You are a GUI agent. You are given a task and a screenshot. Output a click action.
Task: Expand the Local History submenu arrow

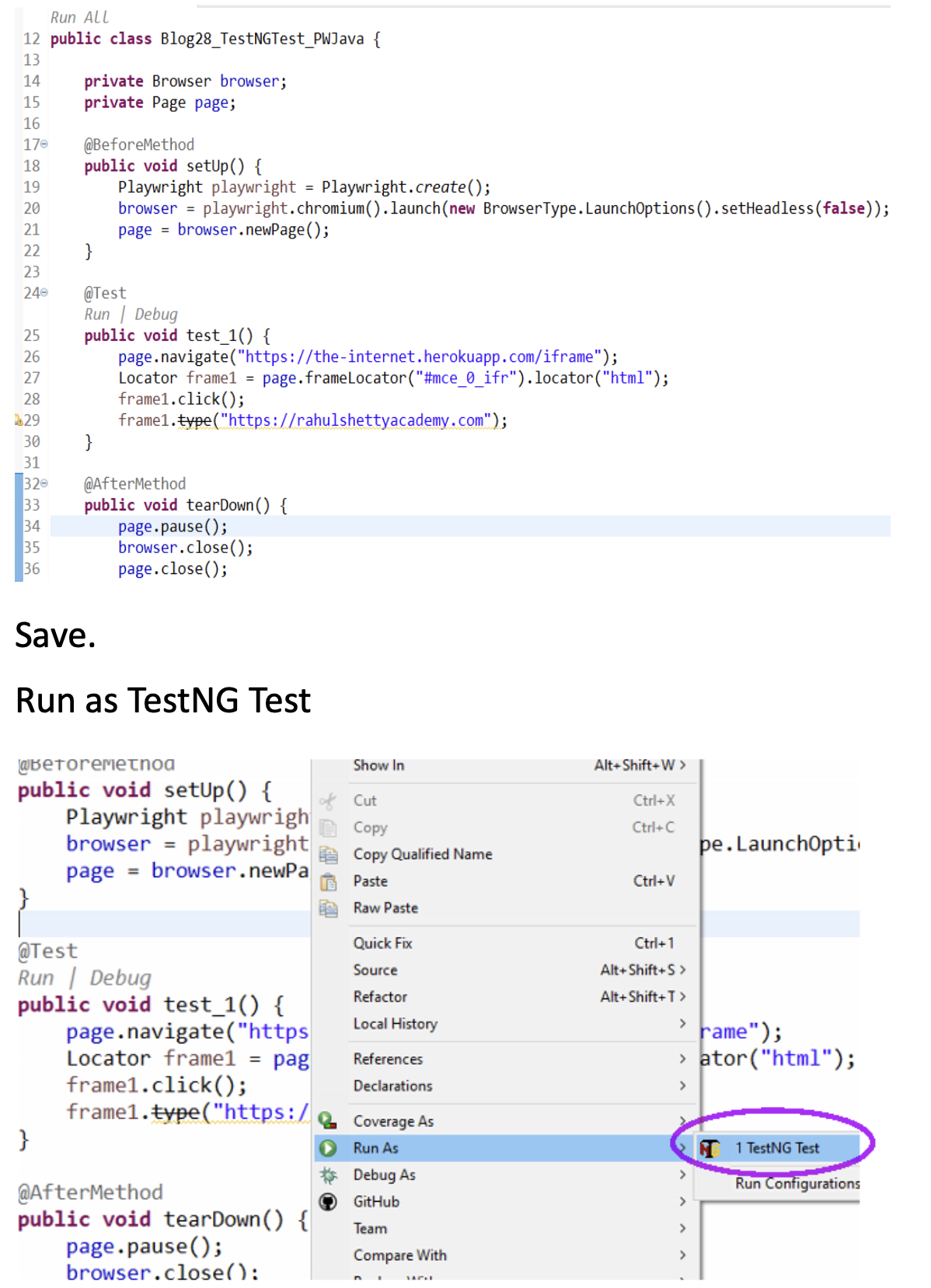pos(682,1024)
